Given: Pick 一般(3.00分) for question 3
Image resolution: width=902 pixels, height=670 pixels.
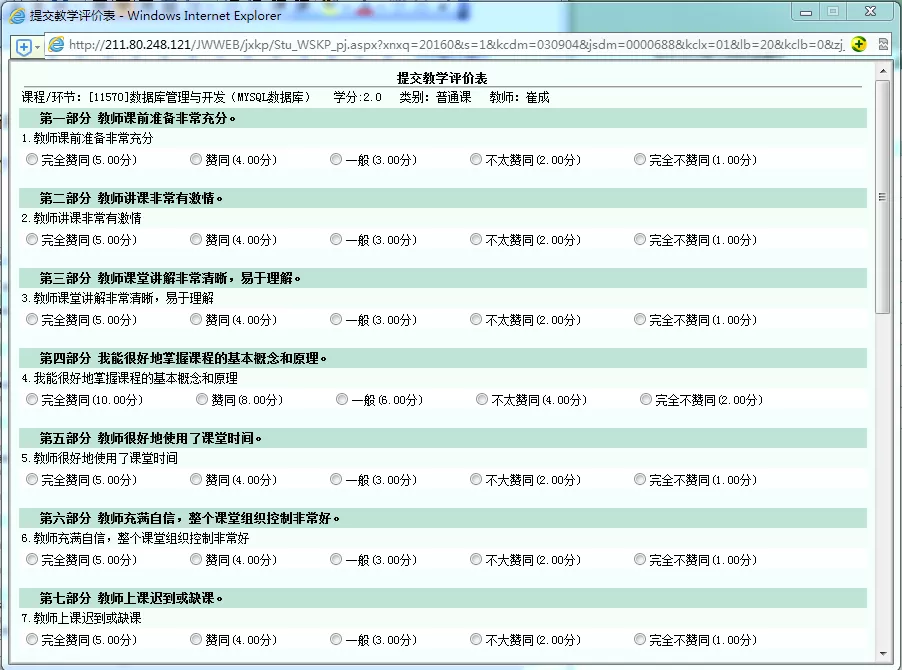Looking at the screenshot, I should coord(336,320).
